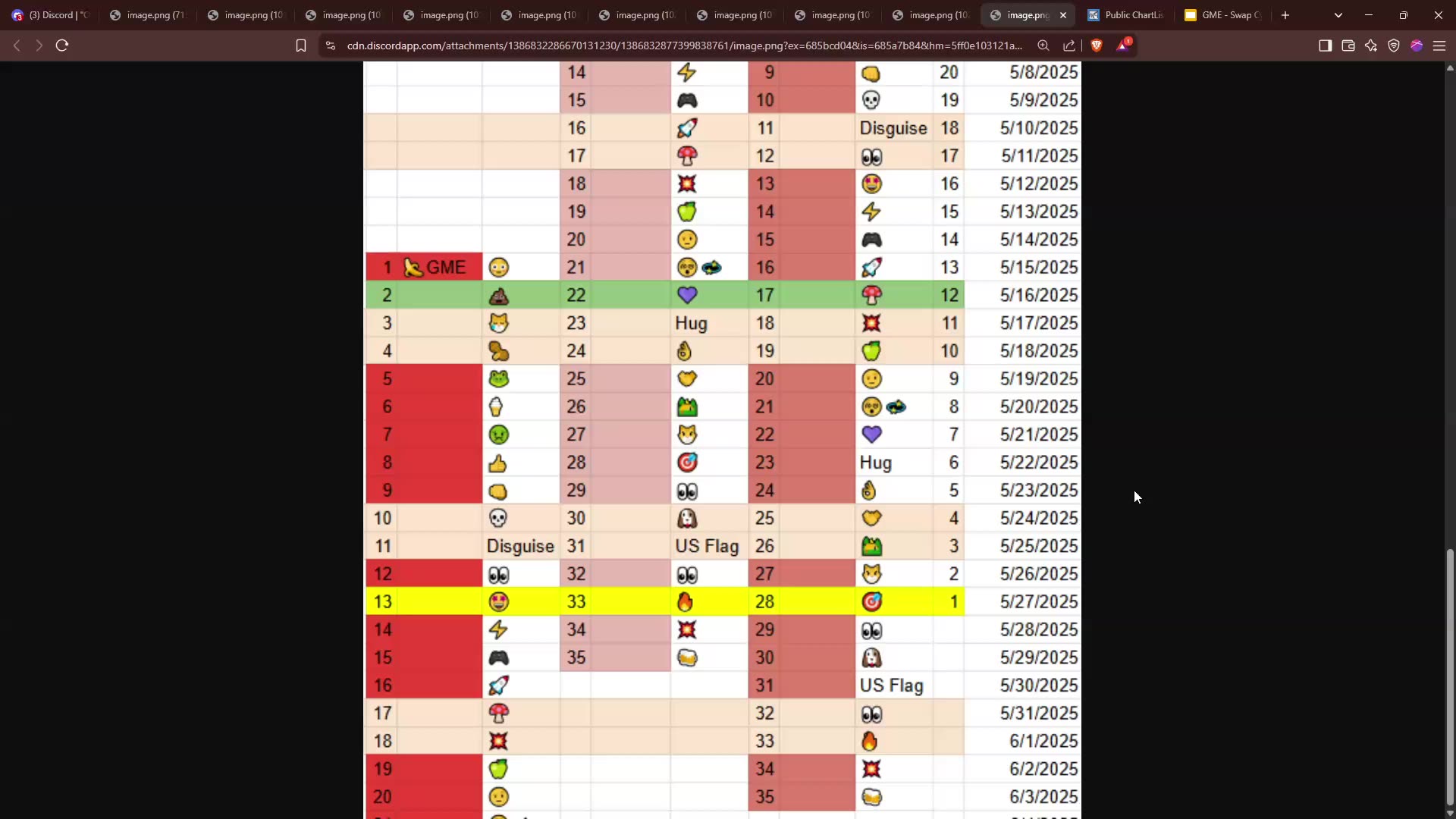This screenshot has height=819, width=1456.
Task: Click the share page icon
Action: tap(1069, 45)
